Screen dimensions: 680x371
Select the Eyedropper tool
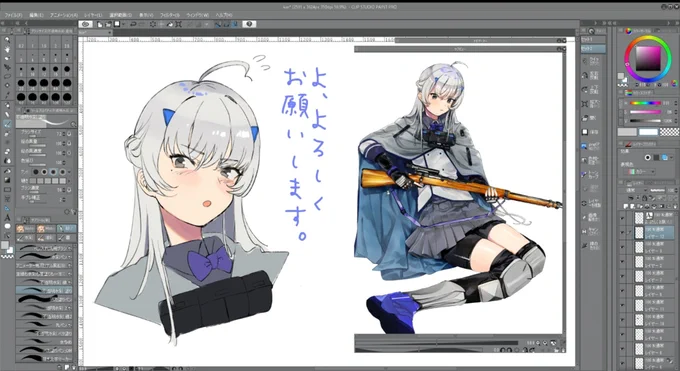point(7,95)
